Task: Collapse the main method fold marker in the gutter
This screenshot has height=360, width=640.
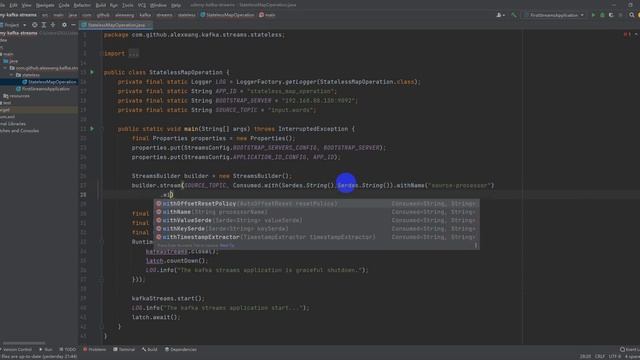Action: pos(101,129)
